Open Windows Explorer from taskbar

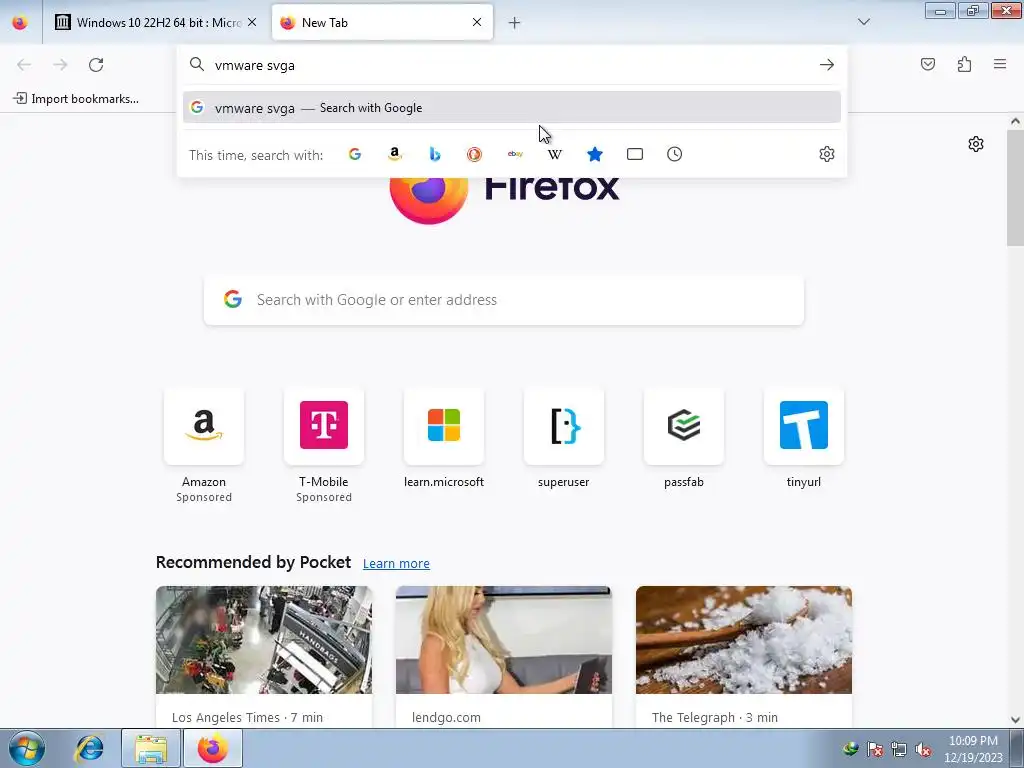click(151, 748)
